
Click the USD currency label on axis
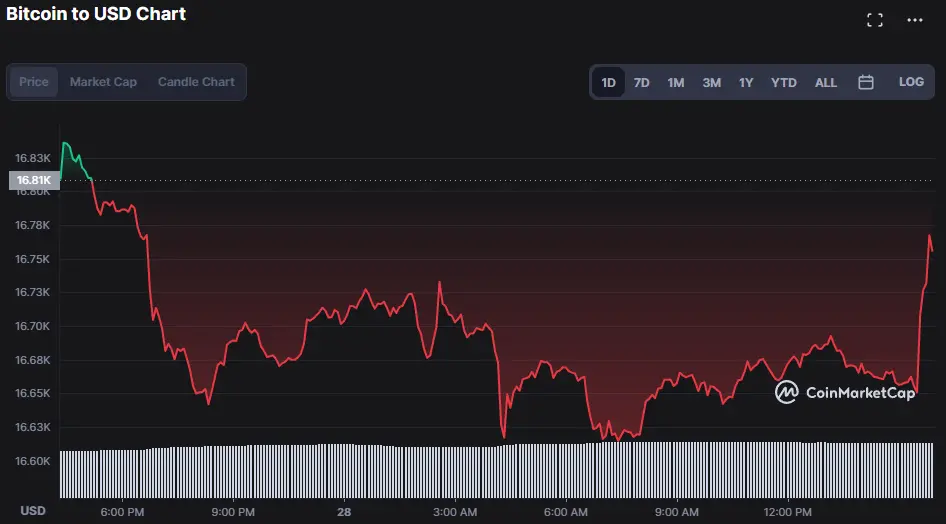pyautogui.click(x=33, y=511)
